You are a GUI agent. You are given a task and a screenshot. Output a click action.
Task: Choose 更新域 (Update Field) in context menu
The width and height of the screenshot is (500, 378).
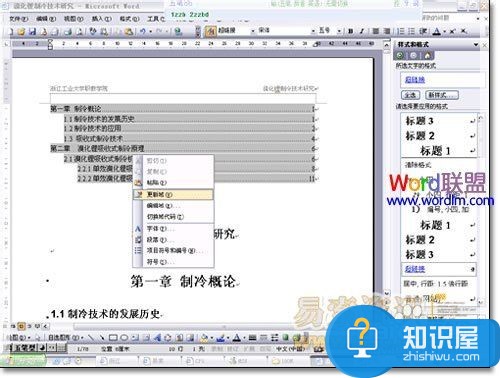[173, 194]
